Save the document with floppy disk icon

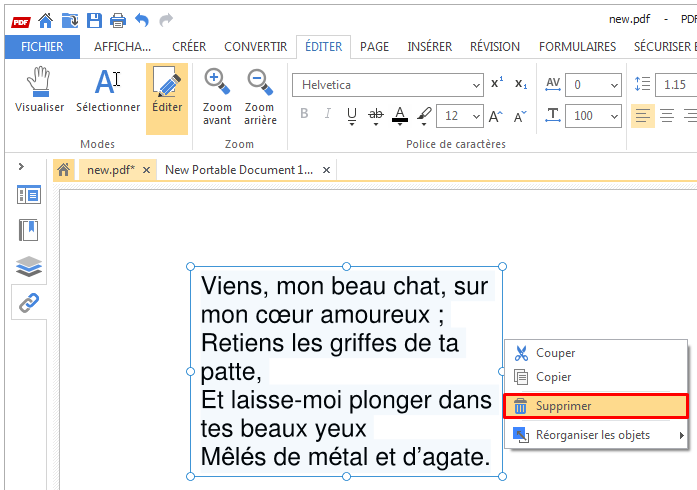pos(94,20)
